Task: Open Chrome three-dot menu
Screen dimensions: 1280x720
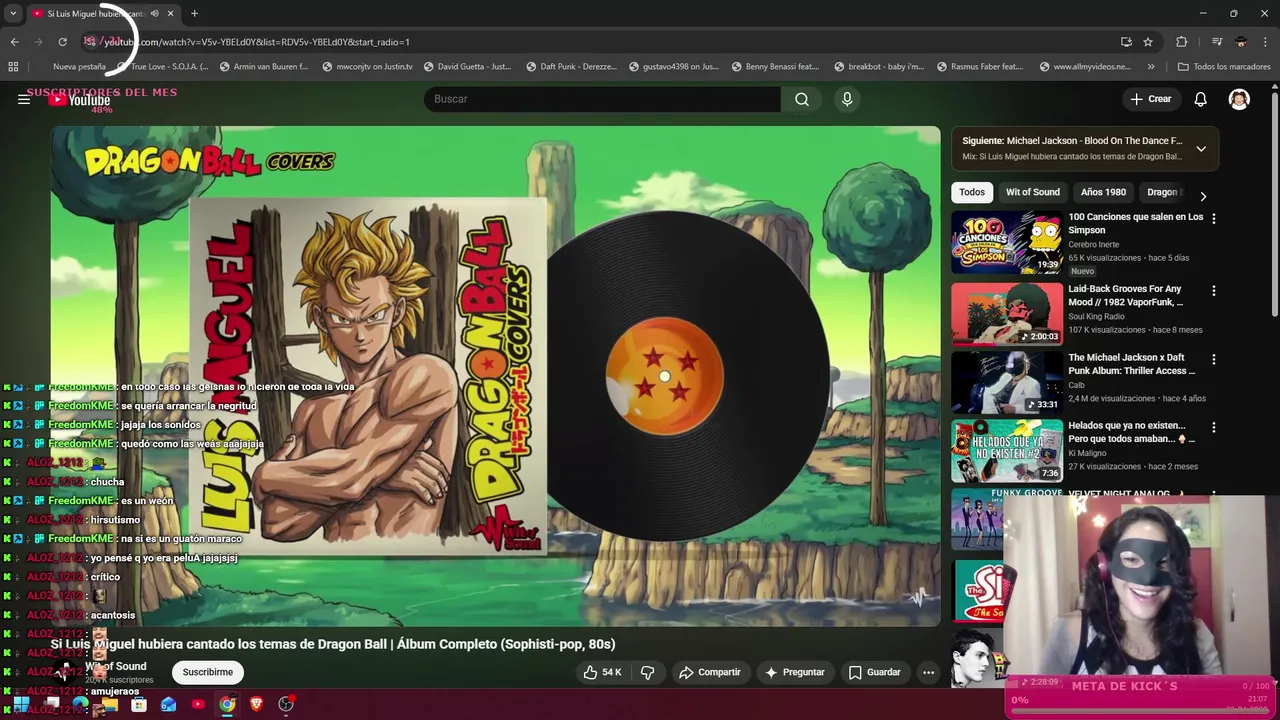Action: (1266, 42)
